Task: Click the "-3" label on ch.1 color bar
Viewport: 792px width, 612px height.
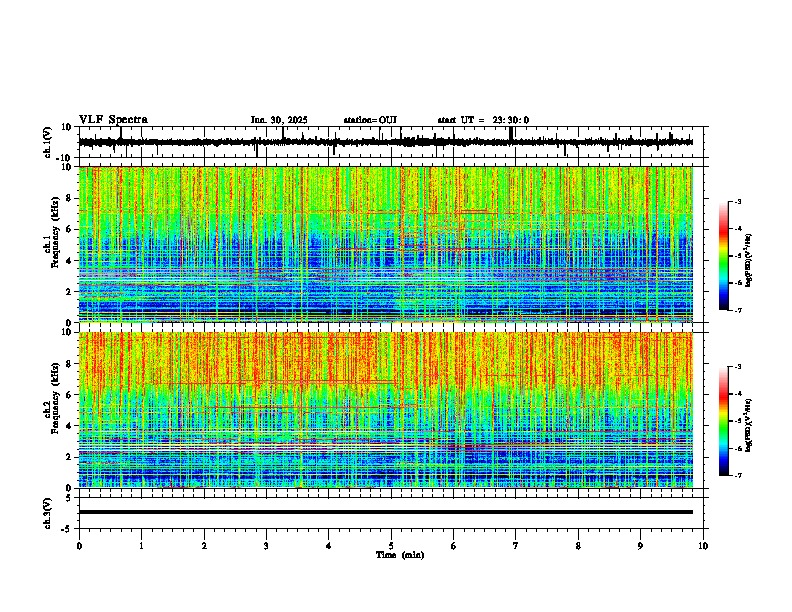Action: click(x=737, y=201)
